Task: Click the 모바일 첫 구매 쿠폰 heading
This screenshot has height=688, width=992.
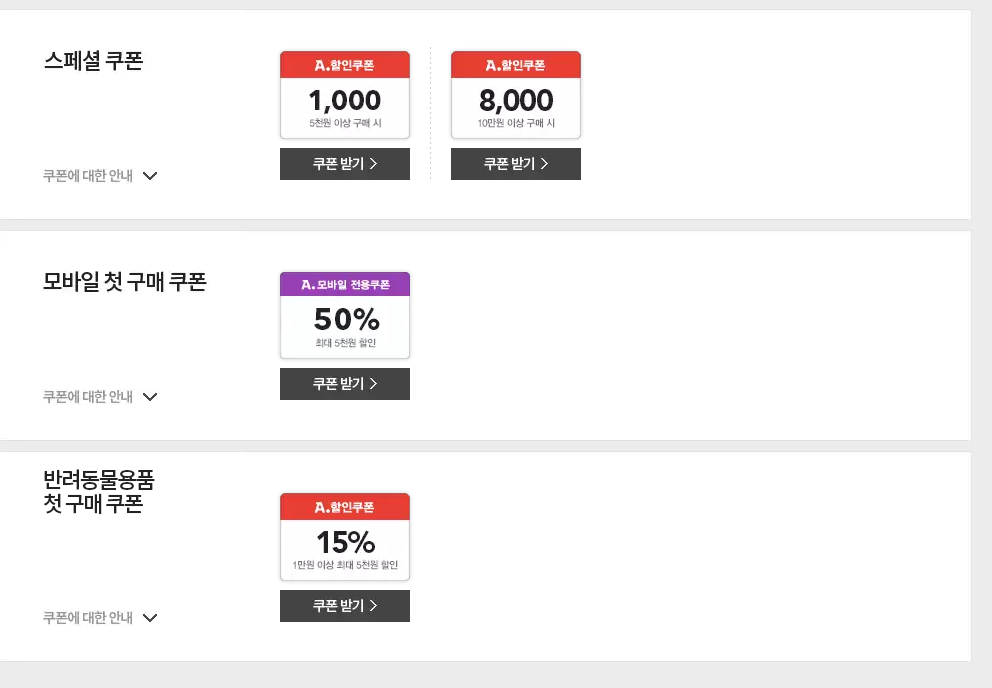Action: pyautogui.click(x=125, y=282)
